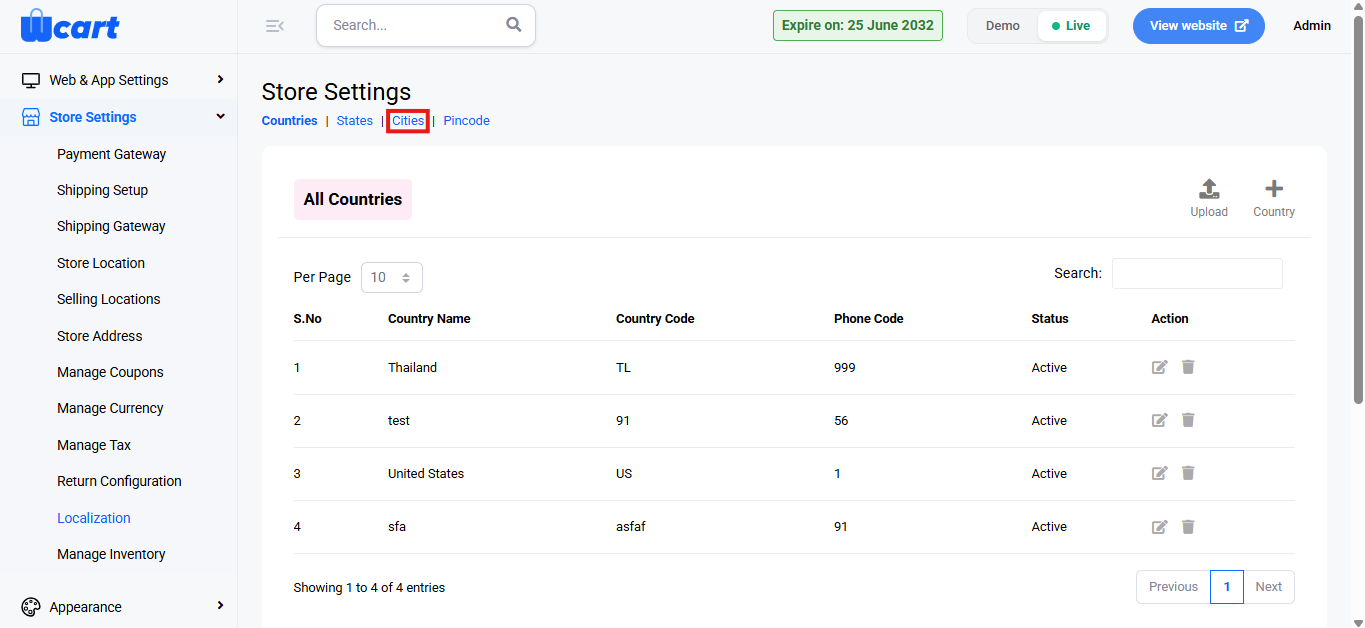Open Manage Inventory

[x=111, y=554]
